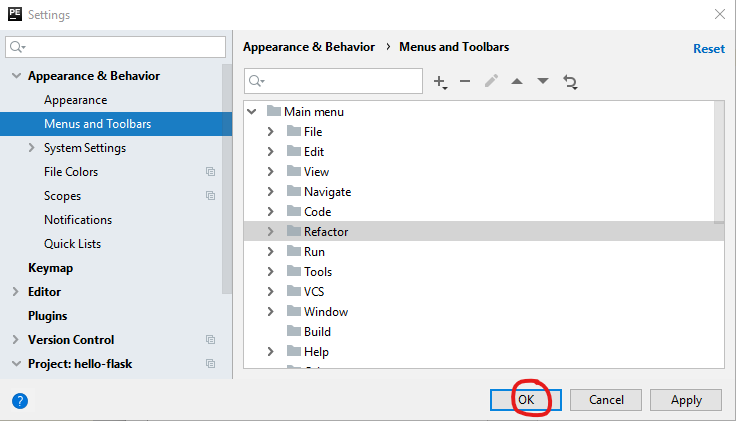Open the Scopes settings page
The width and height of the screenshot is (736, 421).
coord(62,196)
